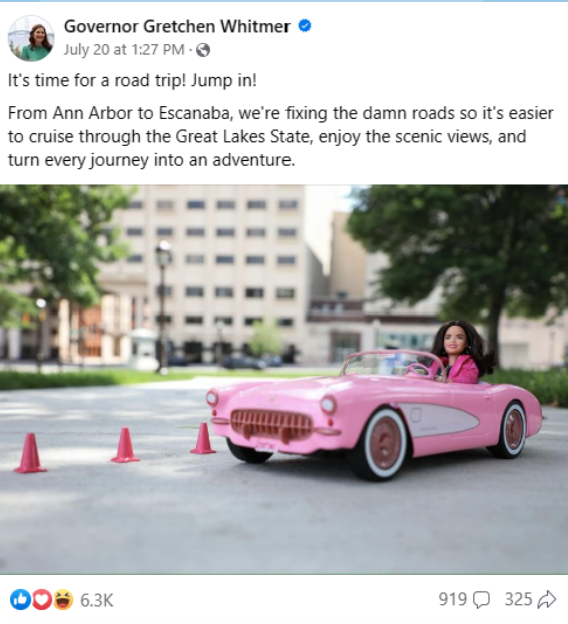Open the pink Barbie car photo
Image resolution: width=568 pixels, height=624 pixels.
[x=284, y=379]
